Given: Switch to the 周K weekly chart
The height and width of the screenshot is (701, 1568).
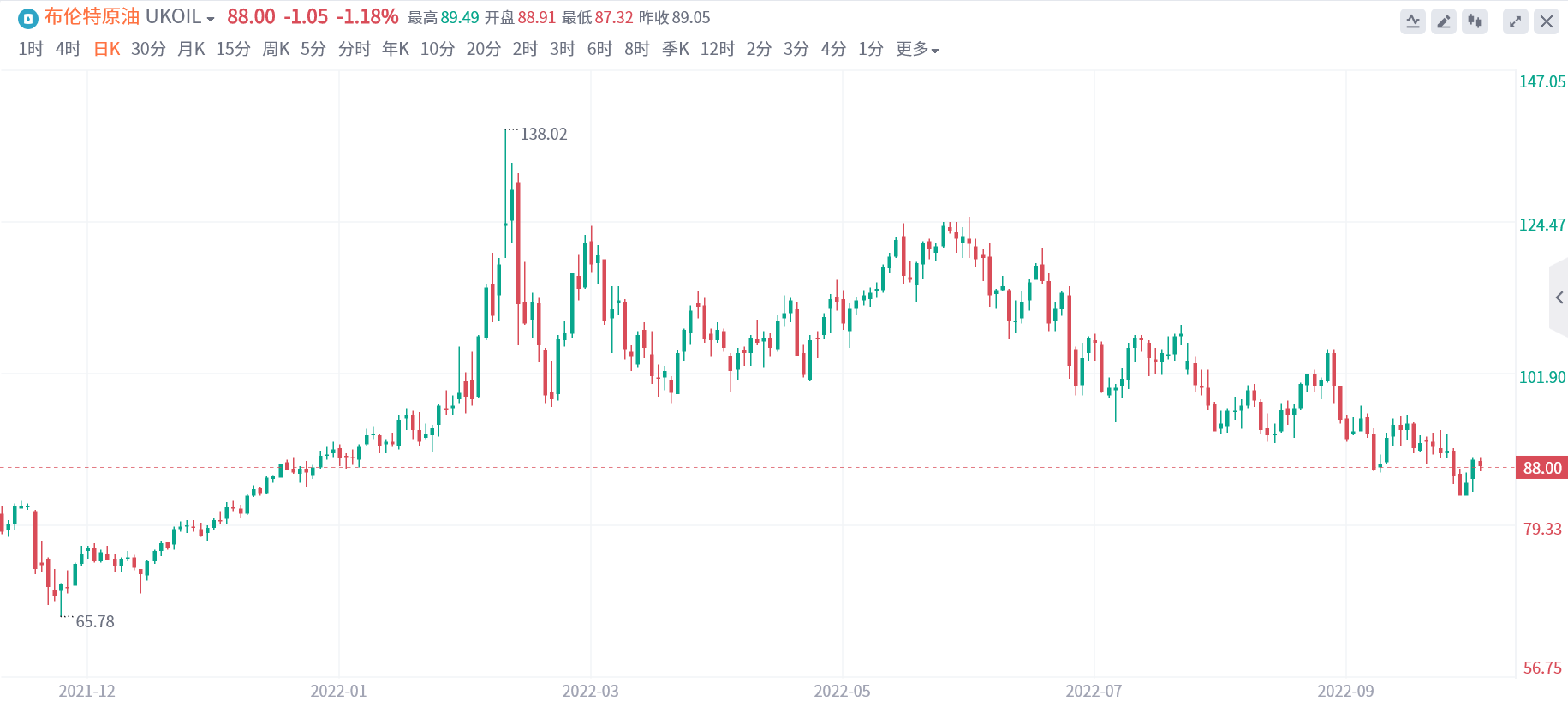Looking at the screenshot, I should pos(276,49).
